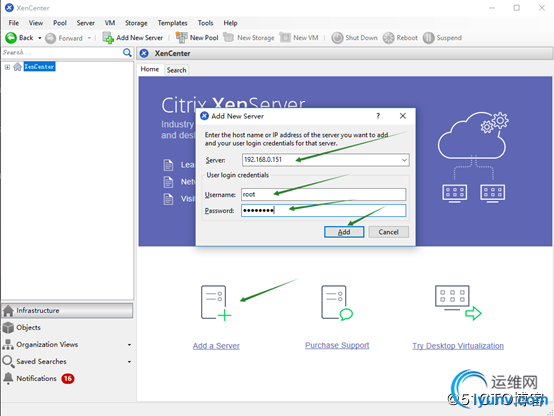Viewport: 554px width, 416px height.
Task: Click the server chat icon above Purchase Support
Action: (337, 303)
